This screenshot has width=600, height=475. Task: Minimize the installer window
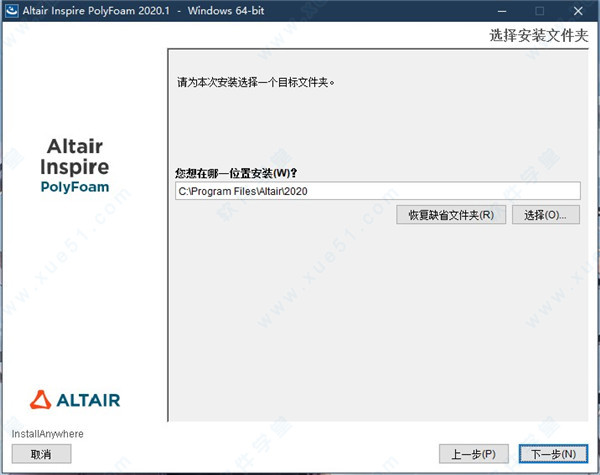click(x=502, y=11)
